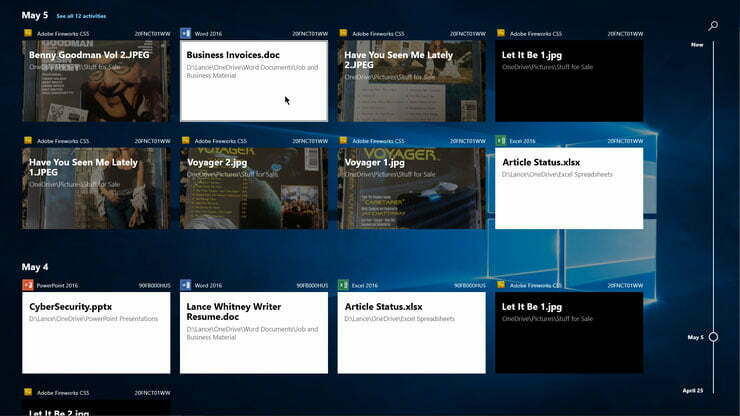Click the Adobe Fireworks icon above Voyager 2.jpg
Screen dimensions: 740x416
pos(186,141)
